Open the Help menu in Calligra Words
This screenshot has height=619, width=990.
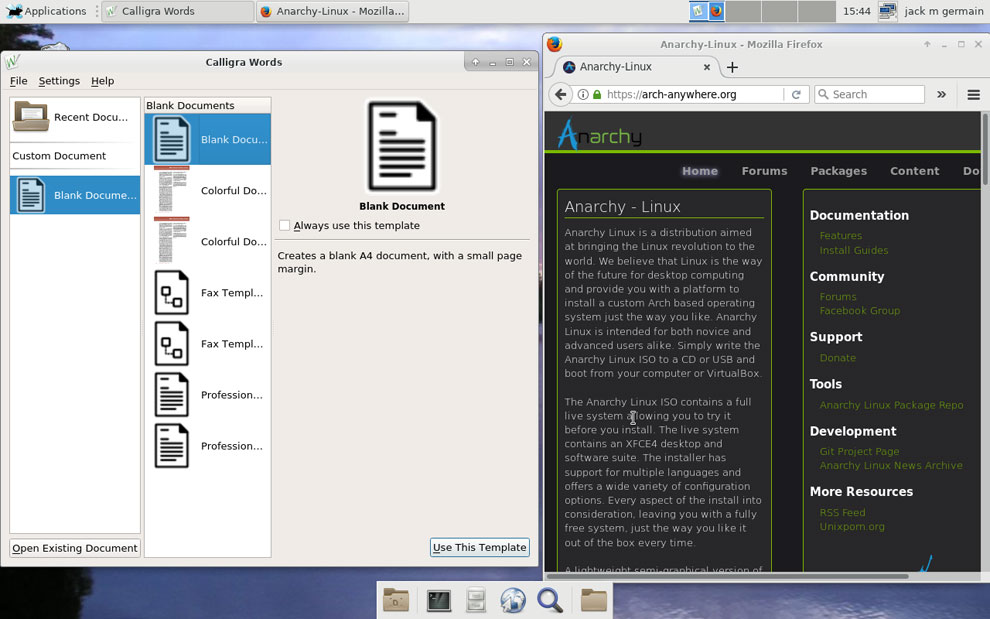[x=102, y=81]
